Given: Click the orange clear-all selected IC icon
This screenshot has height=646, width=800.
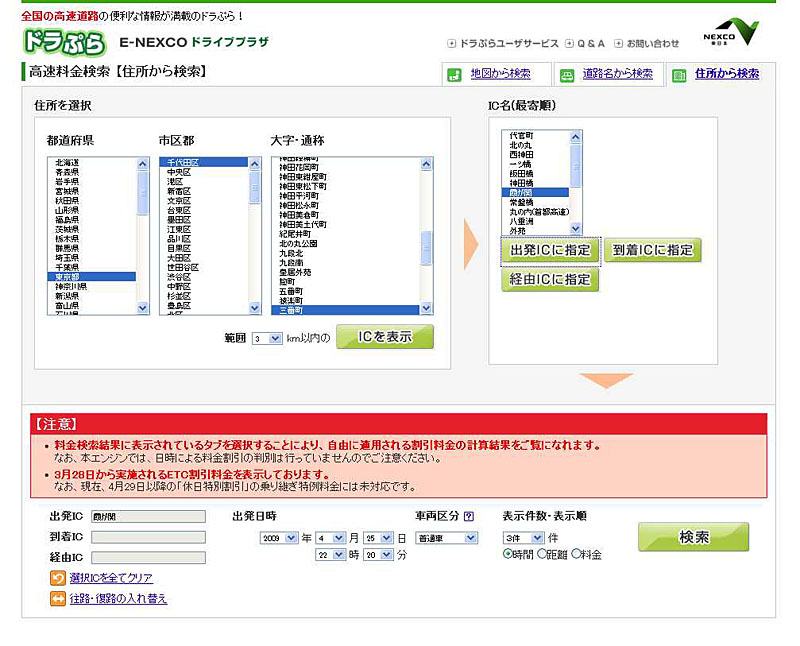Looking at the screenshot, I should pos(58,578).
